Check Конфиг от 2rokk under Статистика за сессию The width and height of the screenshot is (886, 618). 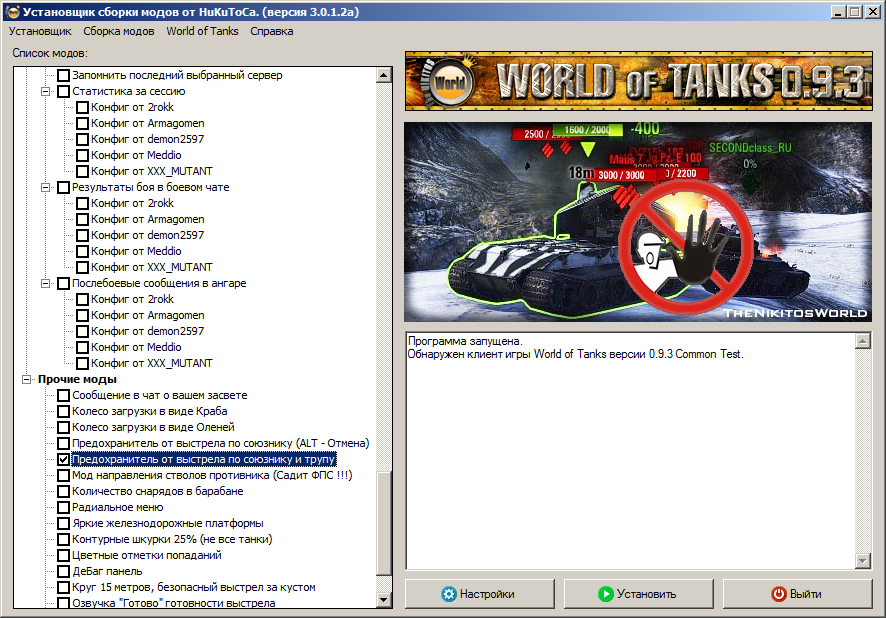[x=82, y=107]
